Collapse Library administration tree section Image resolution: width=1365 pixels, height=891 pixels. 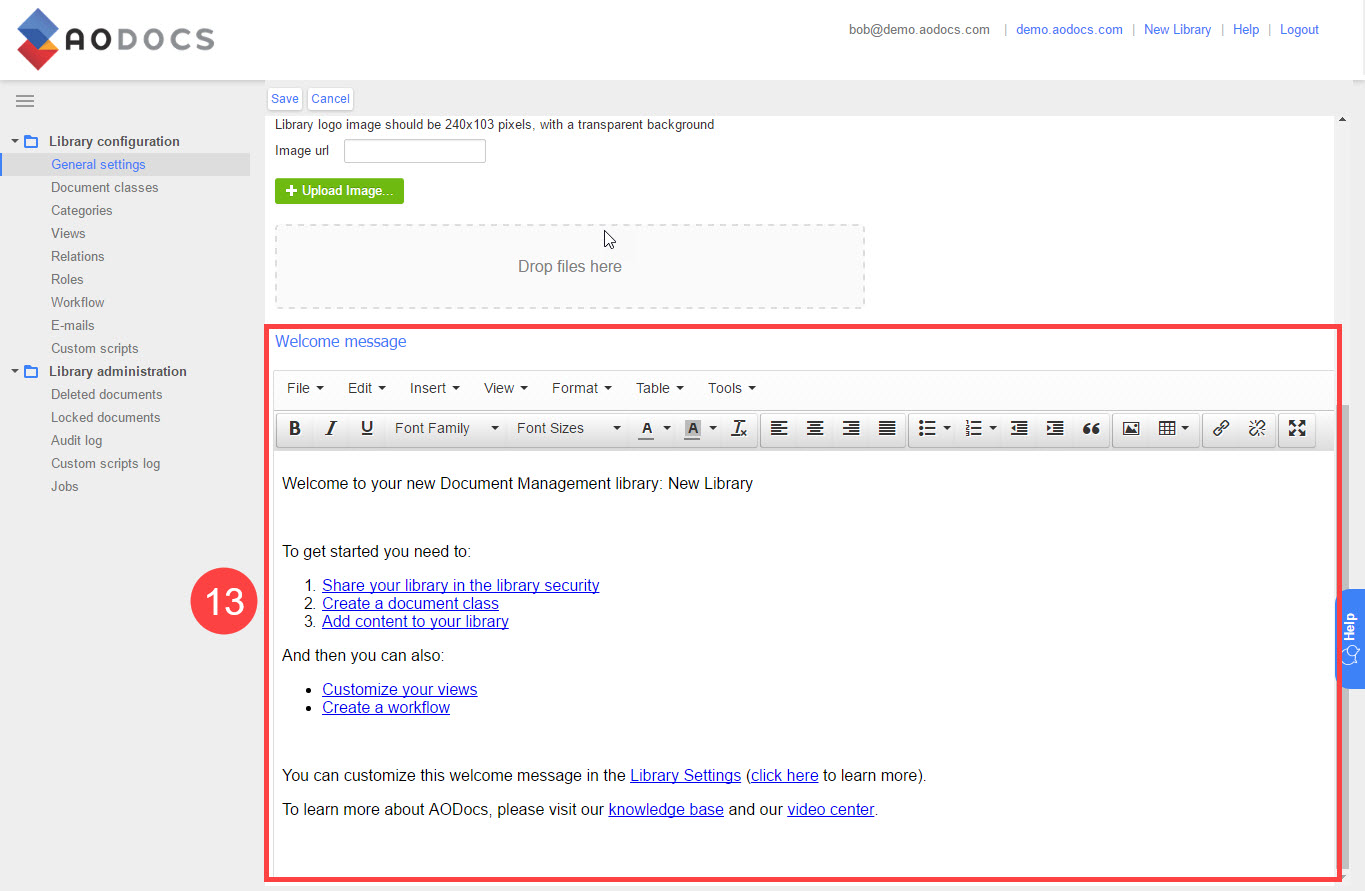(15, 371)
